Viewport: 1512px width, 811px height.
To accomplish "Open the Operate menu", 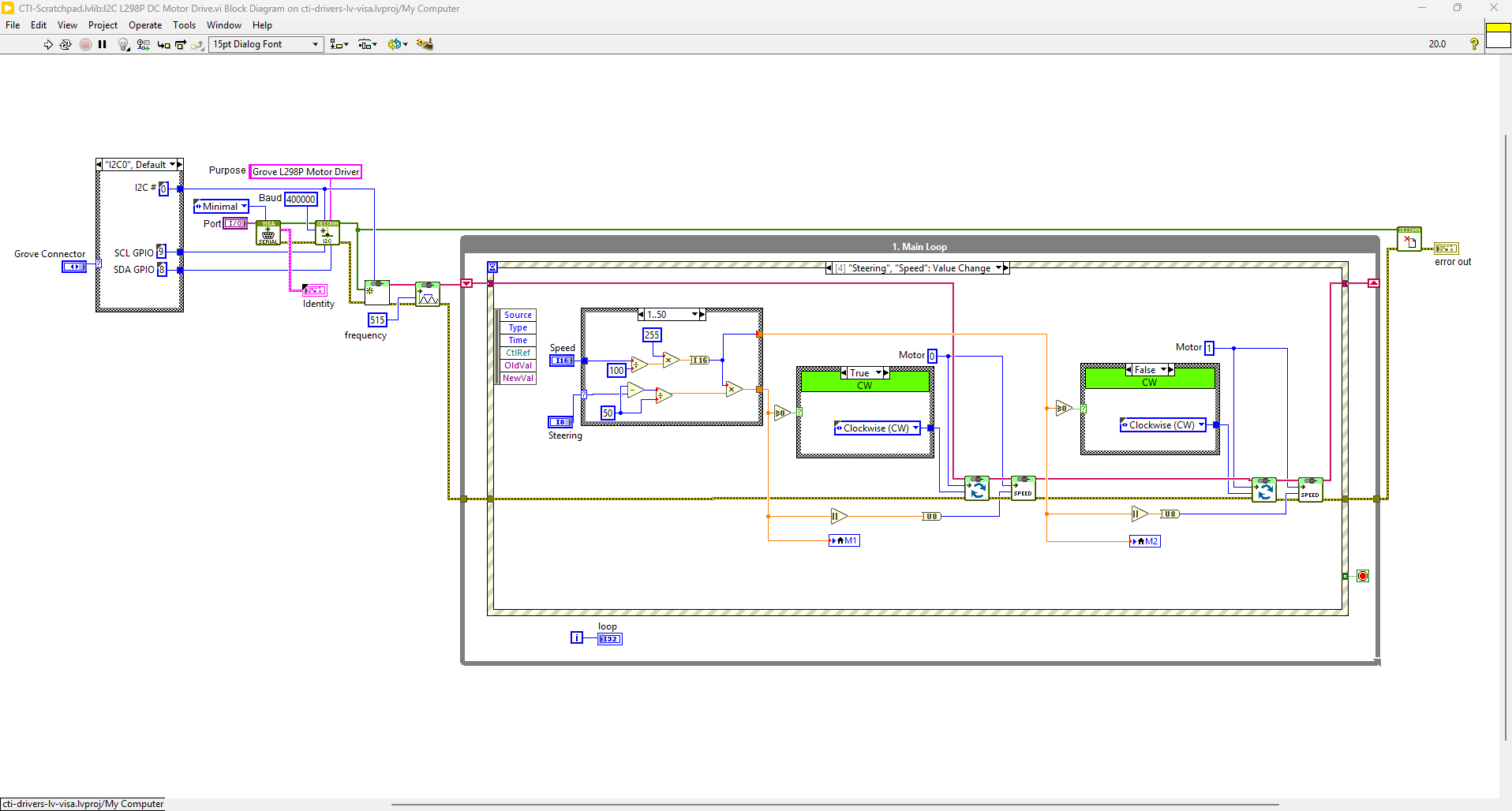I will point(145,25).
